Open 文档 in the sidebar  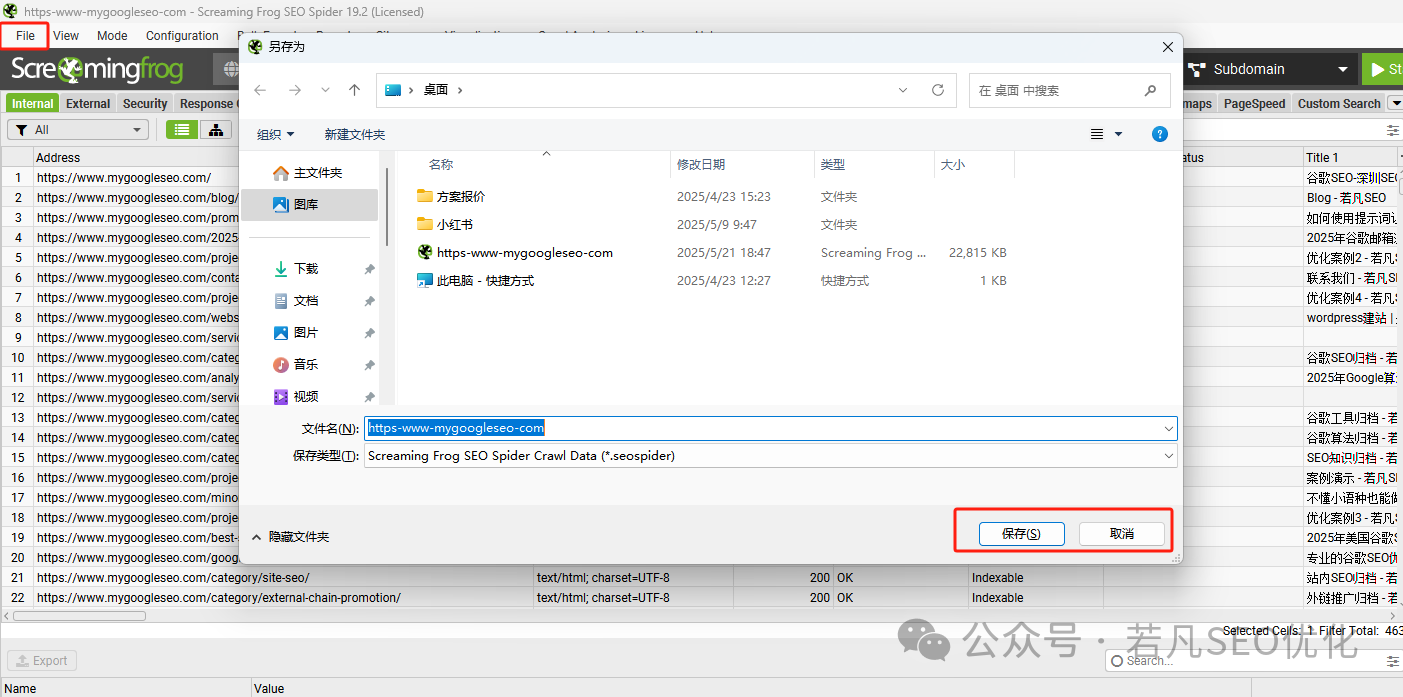[306, 300]
